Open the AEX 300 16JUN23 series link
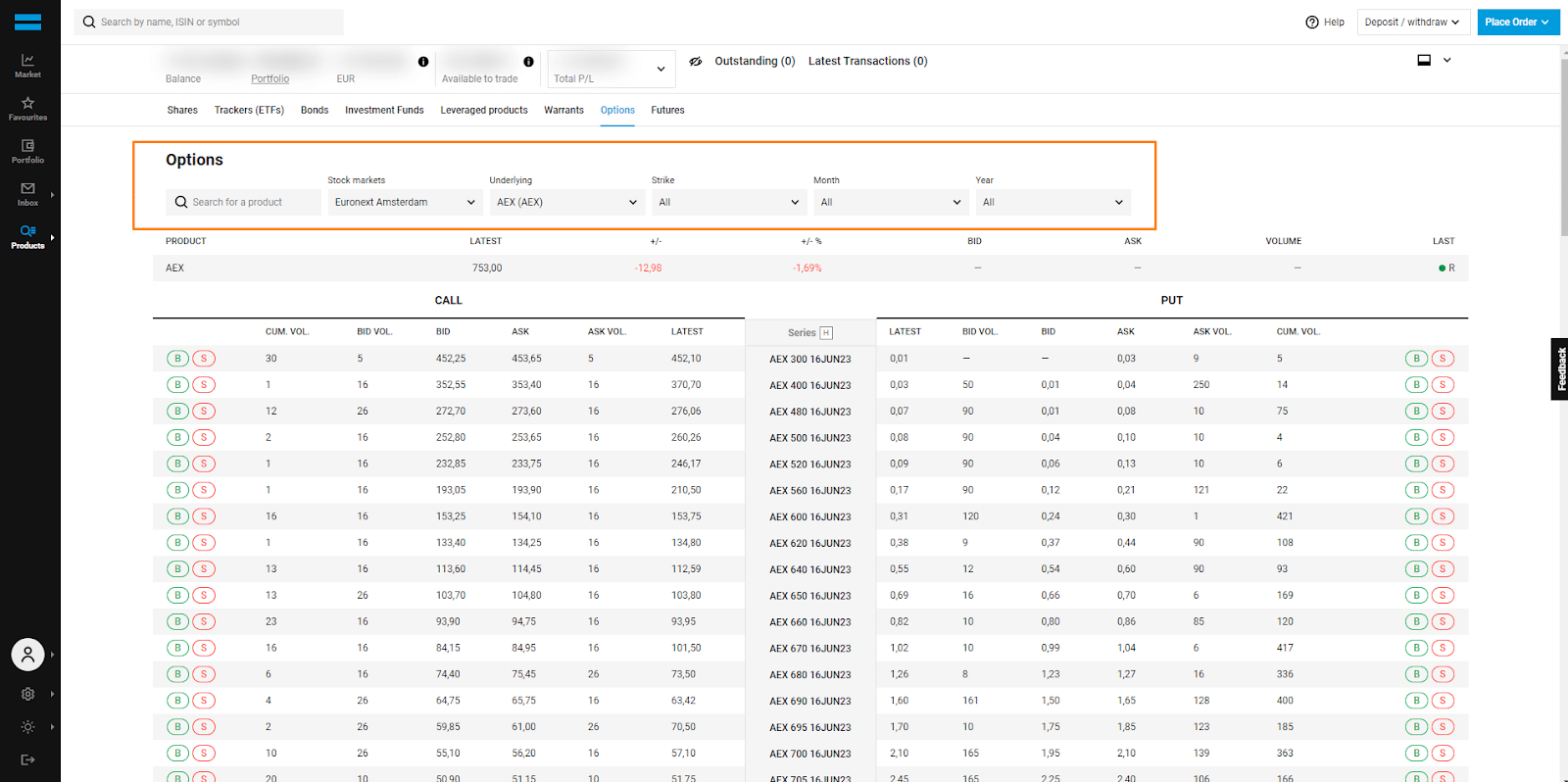The image size is (1568, 782). [x=810, y=360]
